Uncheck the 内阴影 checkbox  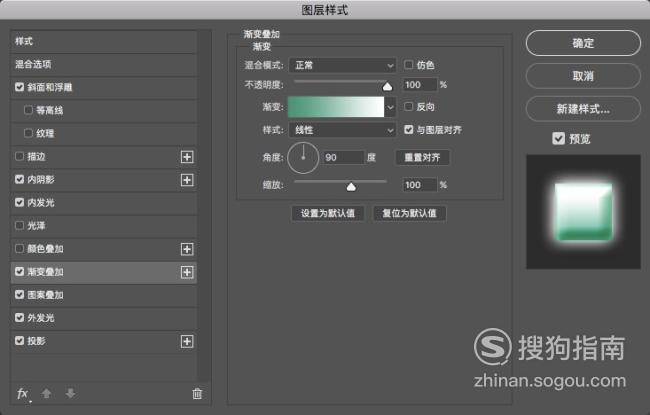click(19, 179)
